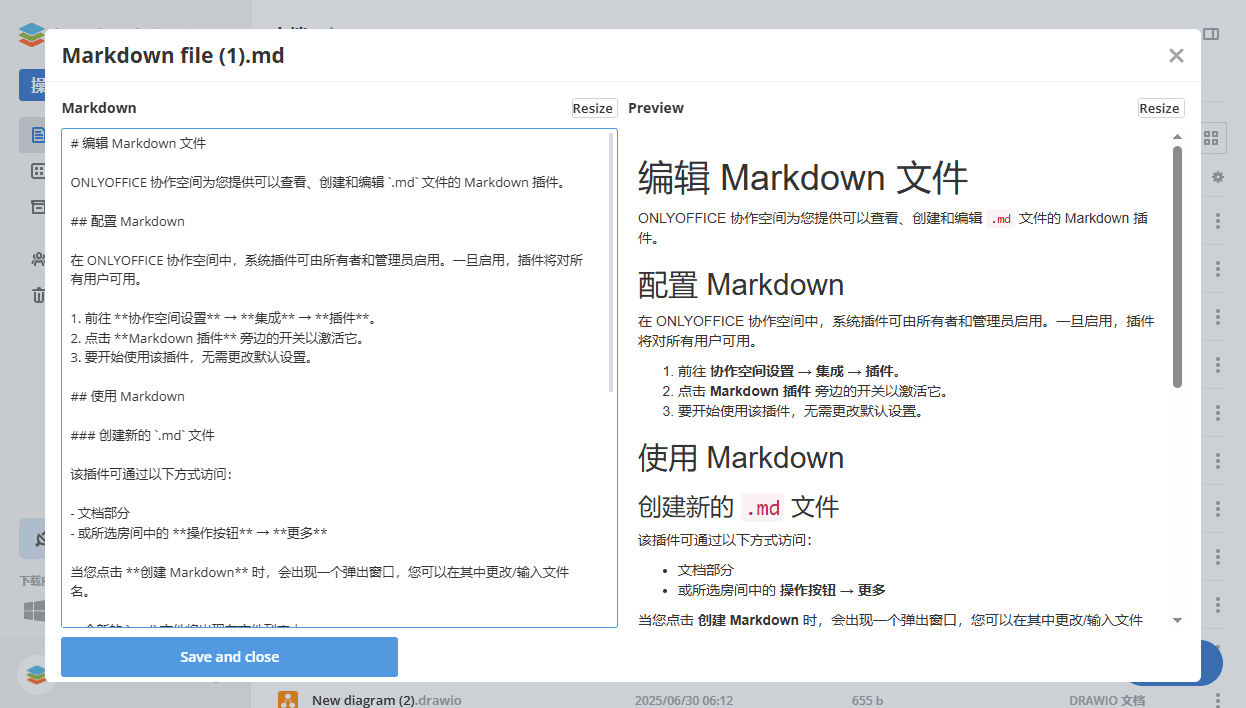Image resolution: width=1246 pixels, height=708 pixels.
Task: Click the ONLYOFFICE logo at top of sidebar
Action: click(32, 35)
